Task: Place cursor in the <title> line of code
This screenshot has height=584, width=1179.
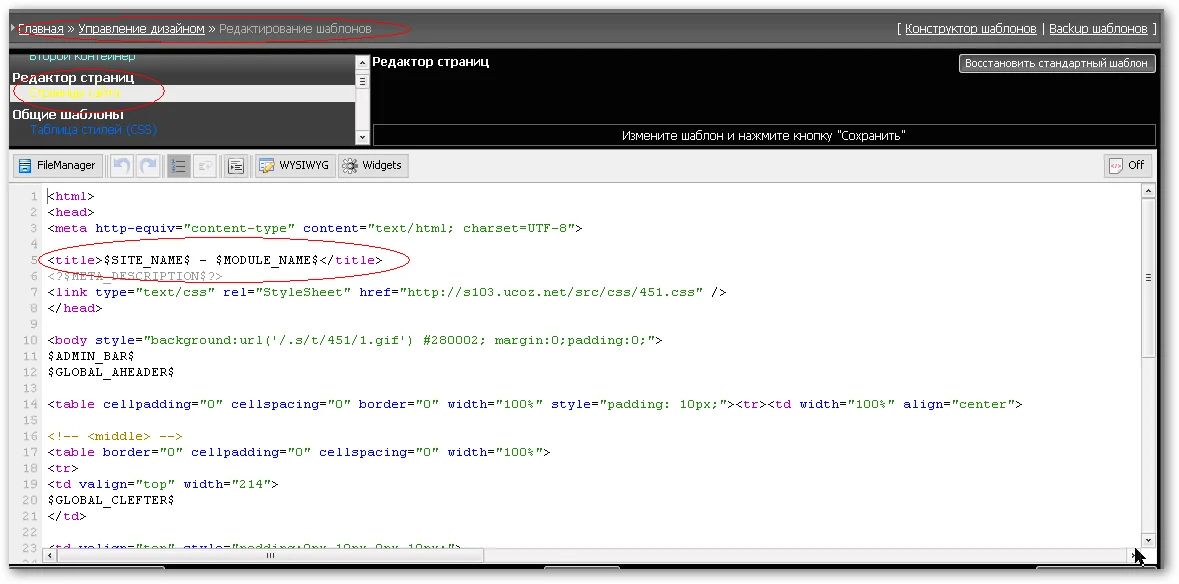Action: [214, 260]
